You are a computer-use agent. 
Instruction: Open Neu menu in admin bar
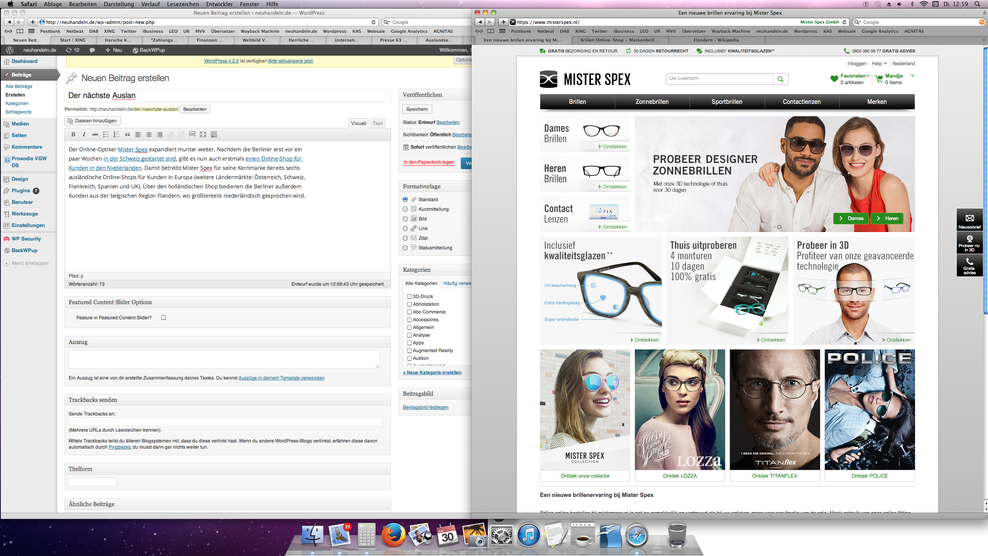pyautogui.click(x=114, y=50)
